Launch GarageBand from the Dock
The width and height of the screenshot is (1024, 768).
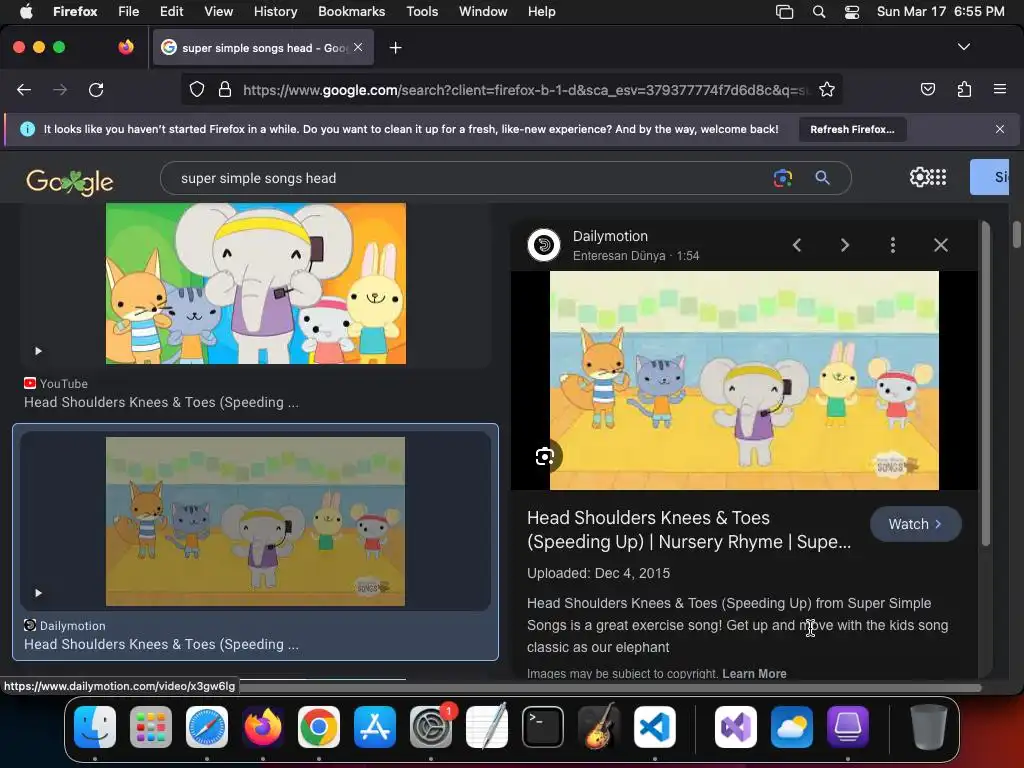(599, 727)
